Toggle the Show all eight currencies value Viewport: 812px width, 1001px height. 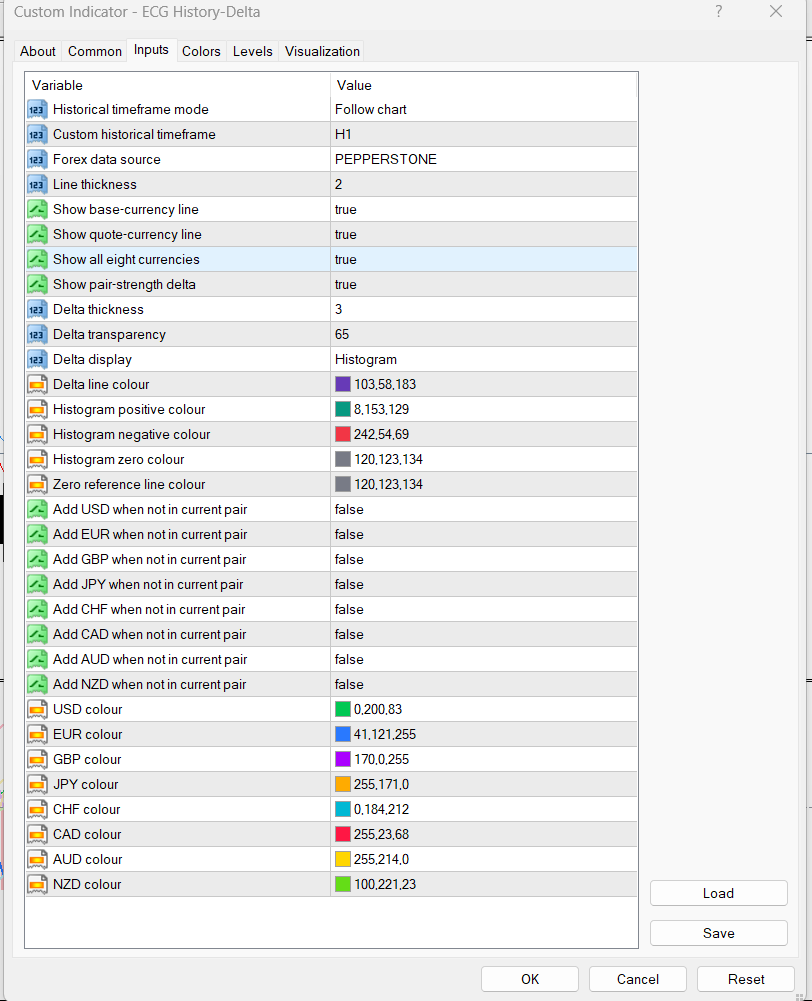[484, 260]
